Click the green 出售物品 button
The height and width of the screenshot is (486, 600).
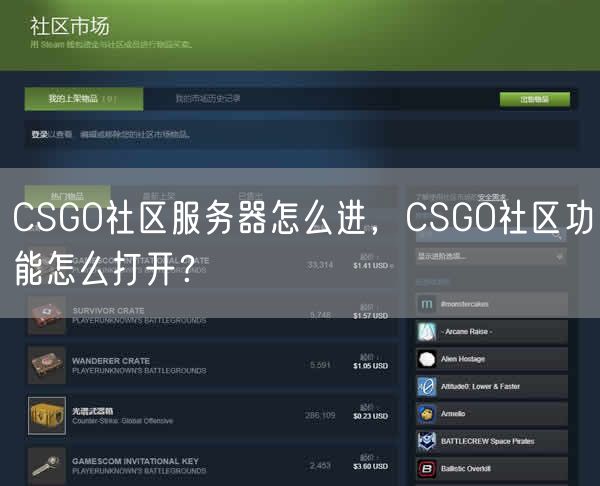535,99
